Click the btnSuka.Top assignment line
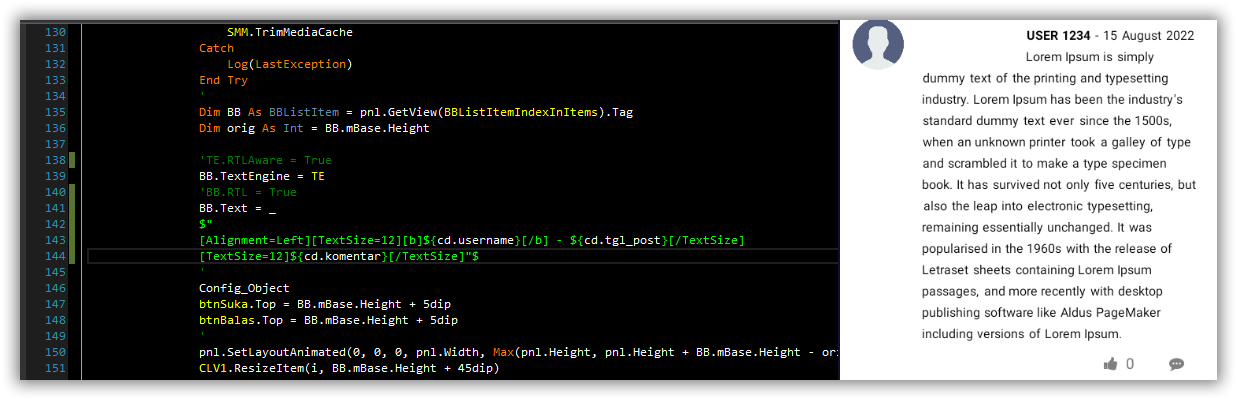Screen dimensions: 1237x400 coord(328,304)
